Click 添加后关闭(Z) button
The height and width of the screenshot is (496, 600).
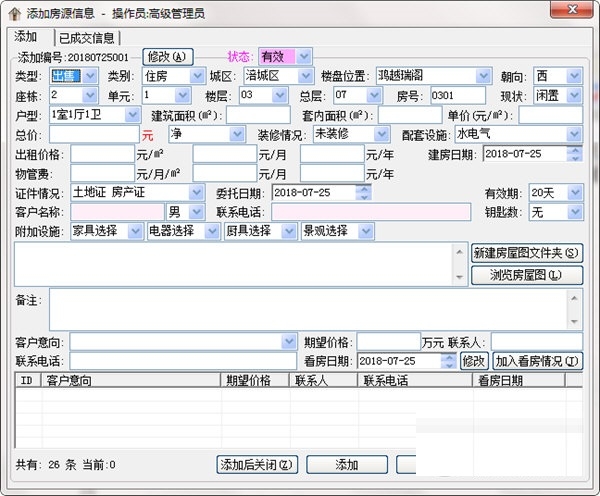(x=257, y=465)
